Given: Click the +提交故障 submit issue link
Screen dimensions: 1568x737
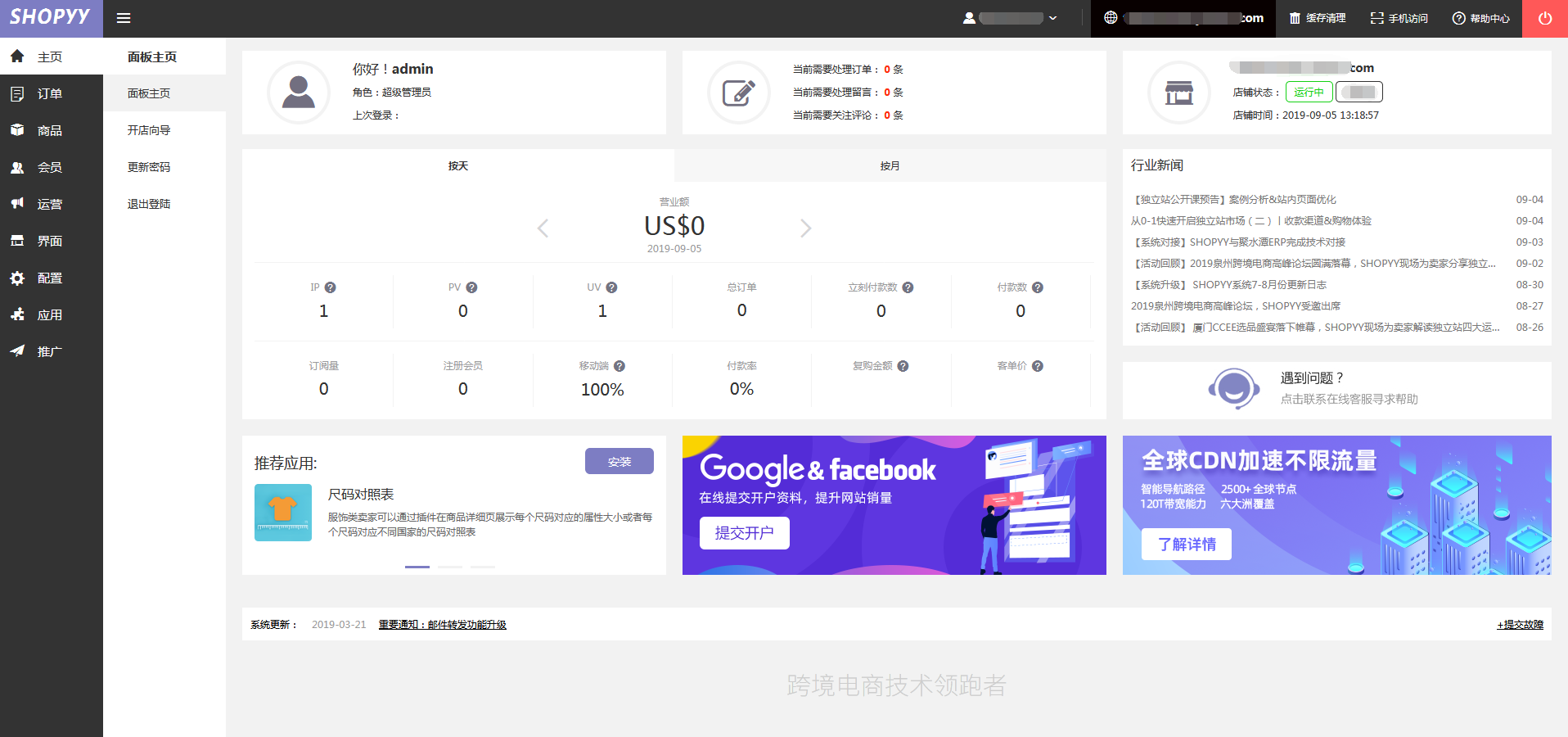Looking at the screenshot, I should (1521, 625).
